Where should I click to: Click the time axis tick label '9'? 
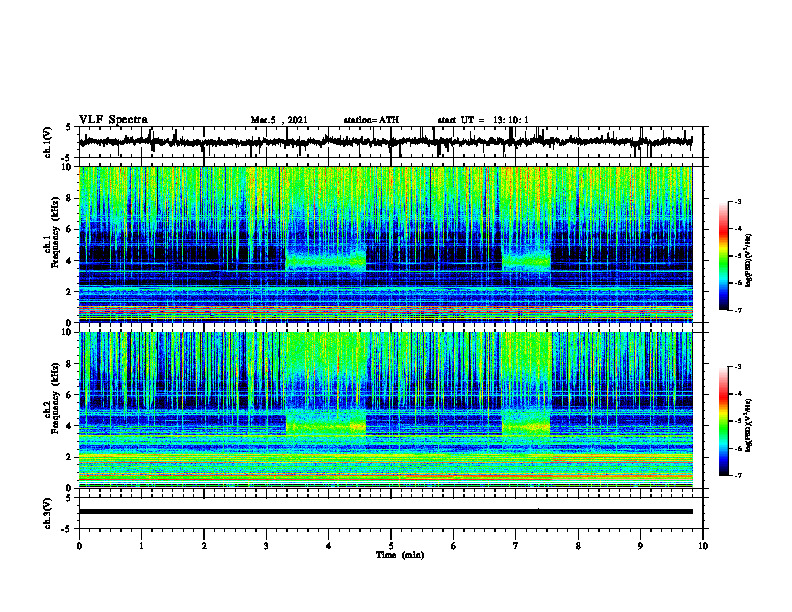pyautogui.click(x=640, y=546)
